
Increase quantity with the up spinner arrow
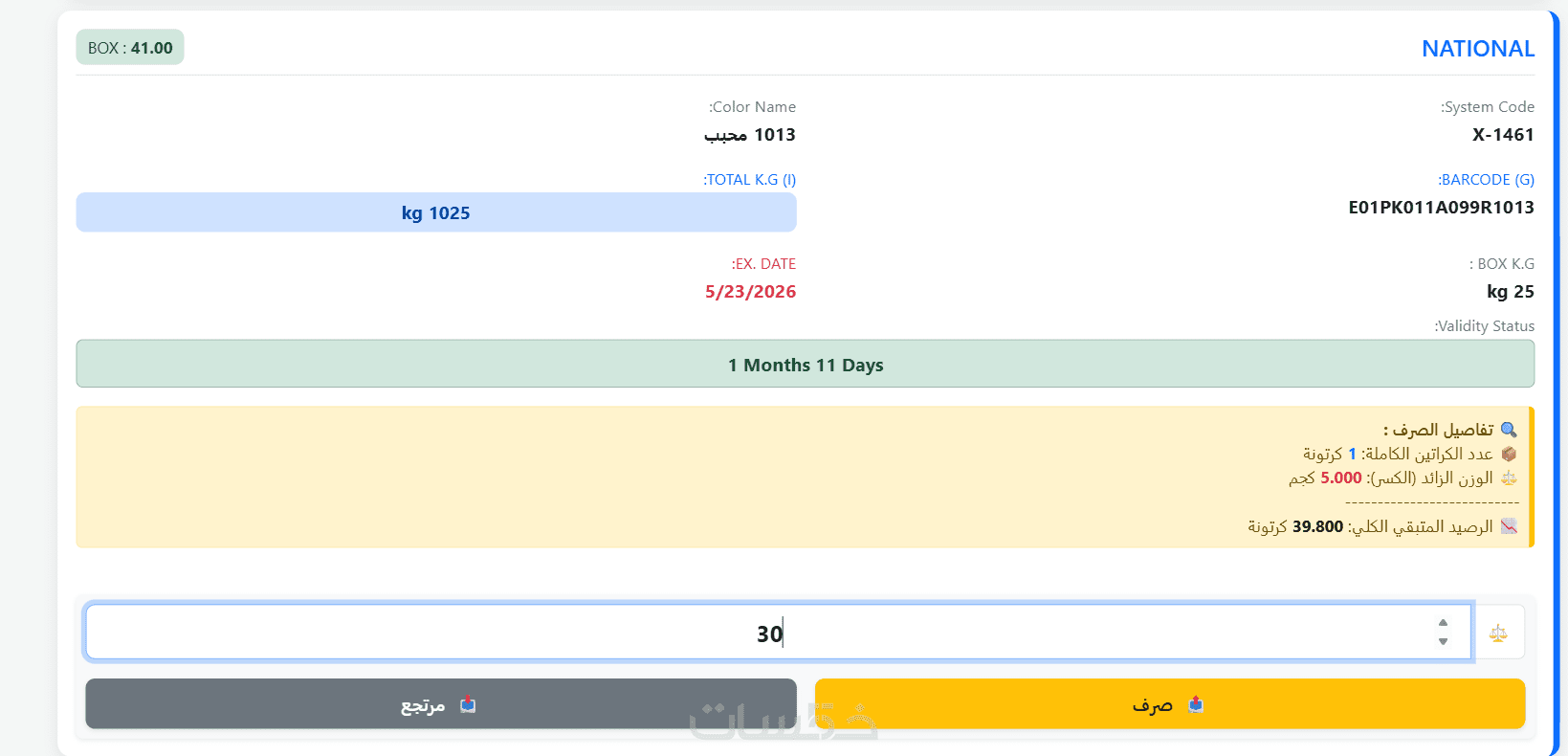1443,623
